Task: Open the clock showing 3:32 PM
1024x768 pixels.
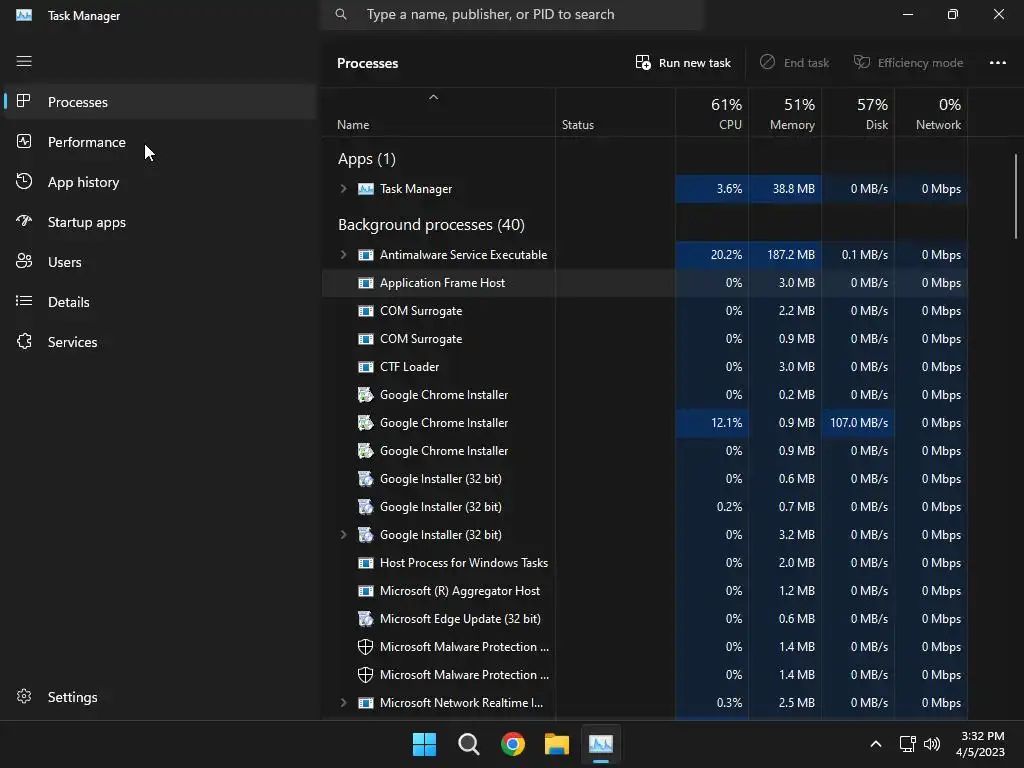Action: [980, 744]
